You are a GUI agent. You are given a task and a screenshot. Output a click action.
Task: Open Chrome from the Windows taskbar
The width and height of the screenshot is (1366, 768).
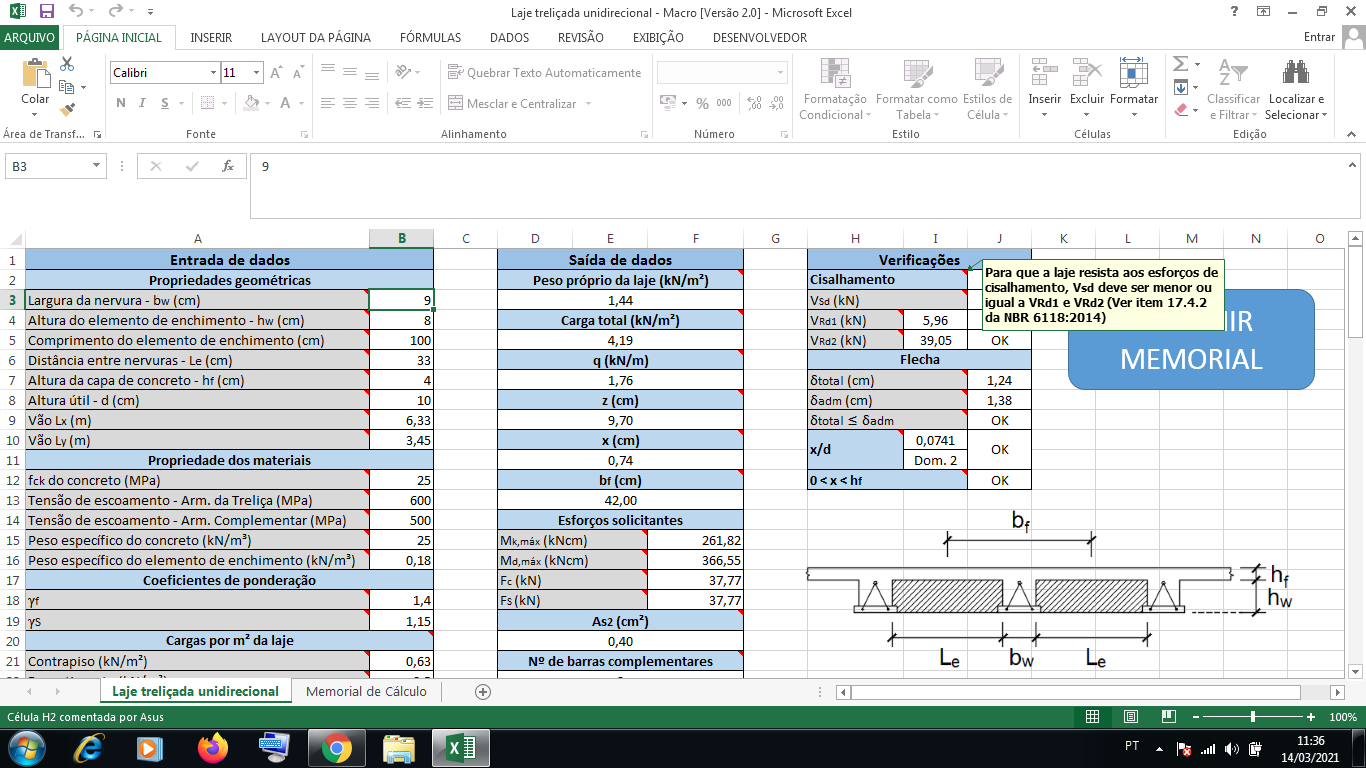[336, 748]
